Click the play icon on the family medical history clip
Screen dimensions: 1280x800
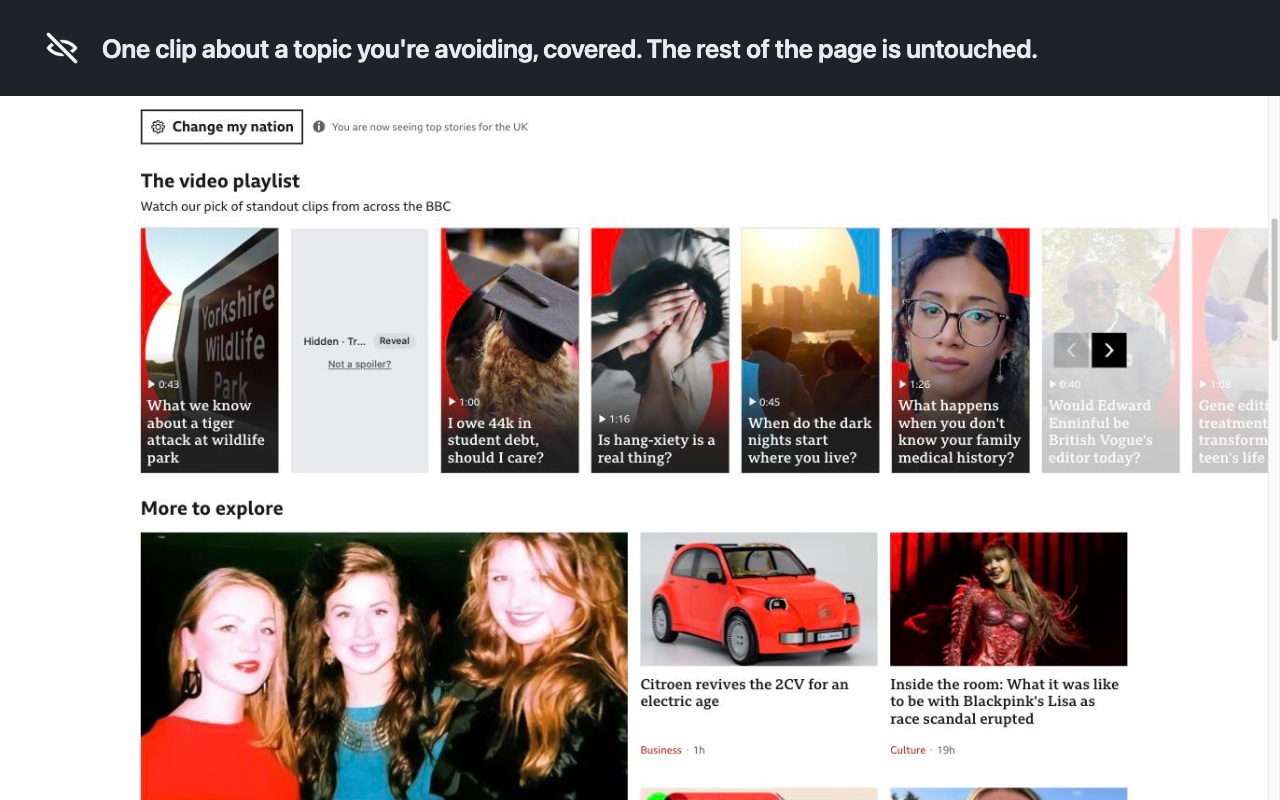click(x=901, y=385)
